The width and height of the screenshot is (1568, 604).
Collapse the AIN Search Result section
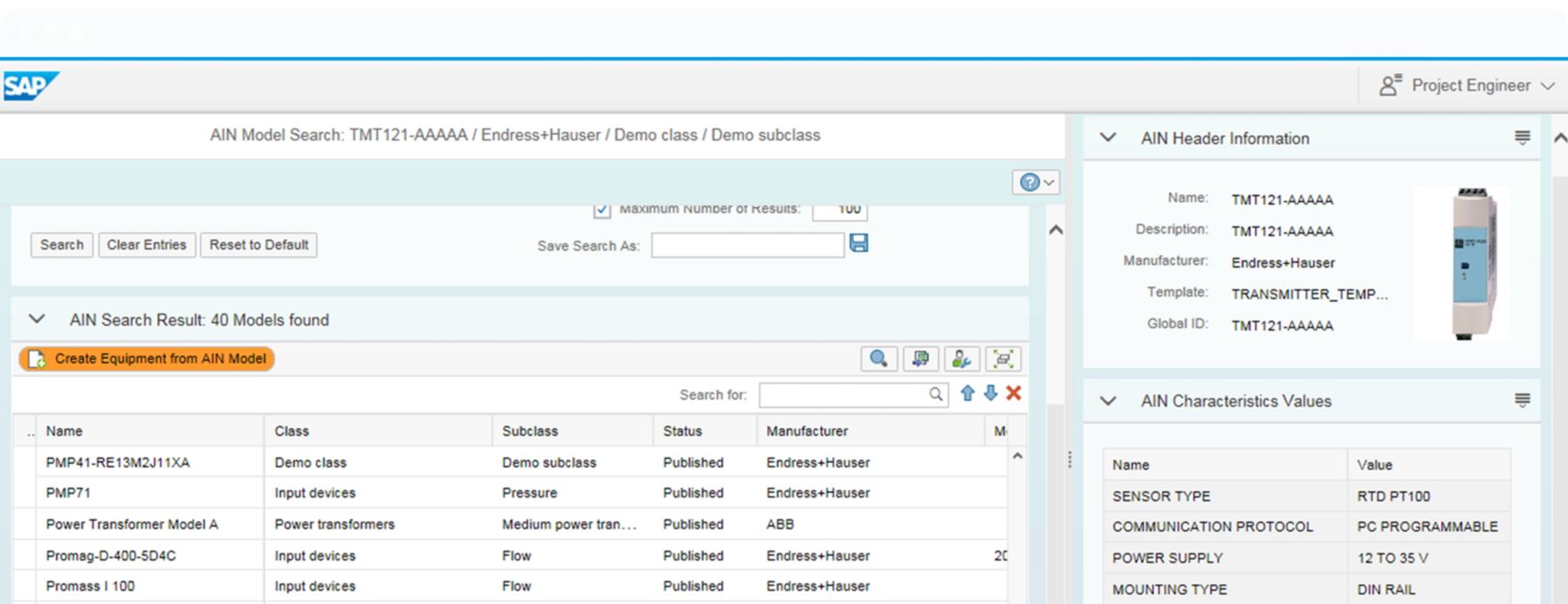(x=36, y=320)
